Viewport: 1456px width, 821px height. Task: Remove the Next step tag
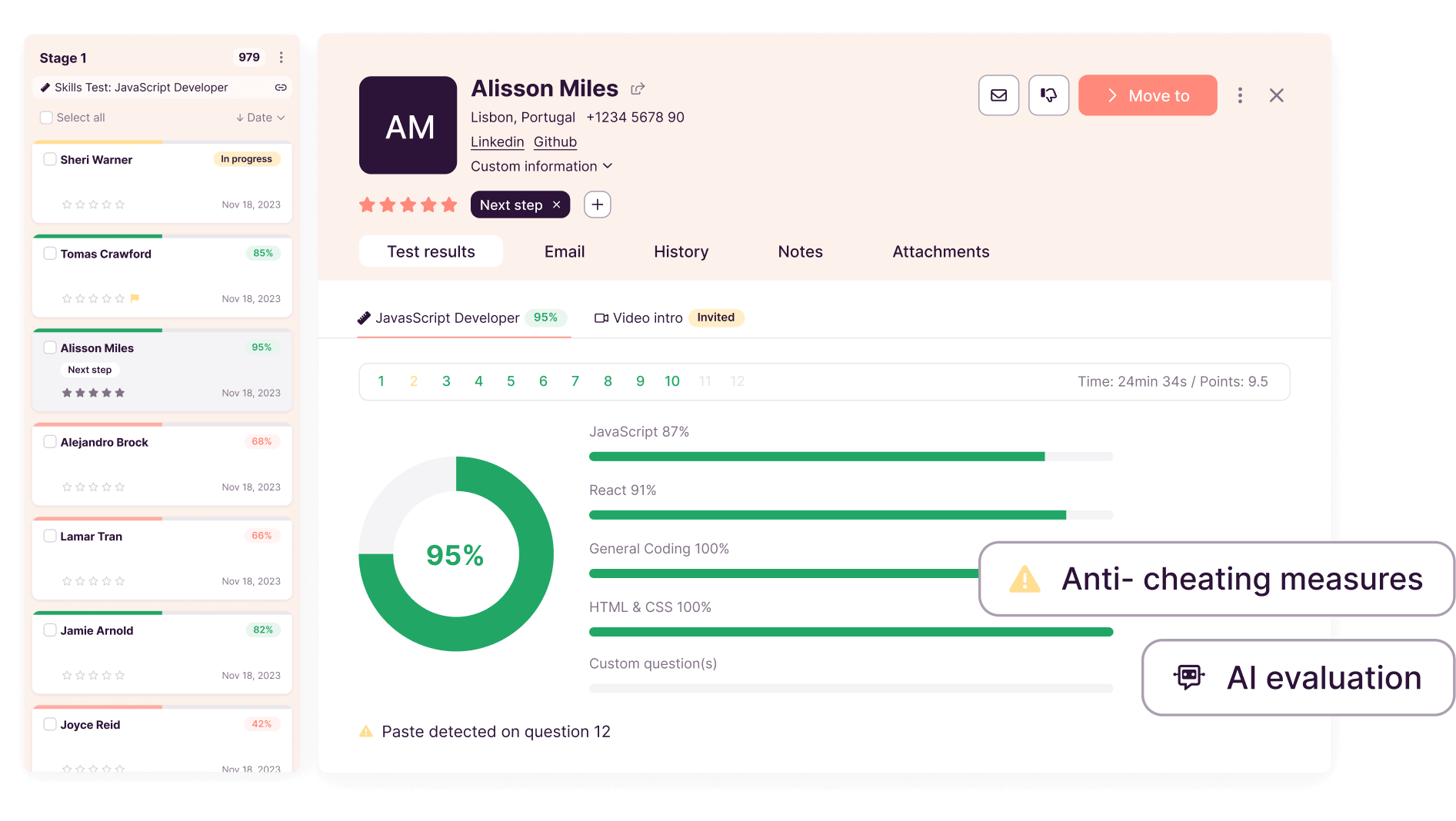[557, 204]
